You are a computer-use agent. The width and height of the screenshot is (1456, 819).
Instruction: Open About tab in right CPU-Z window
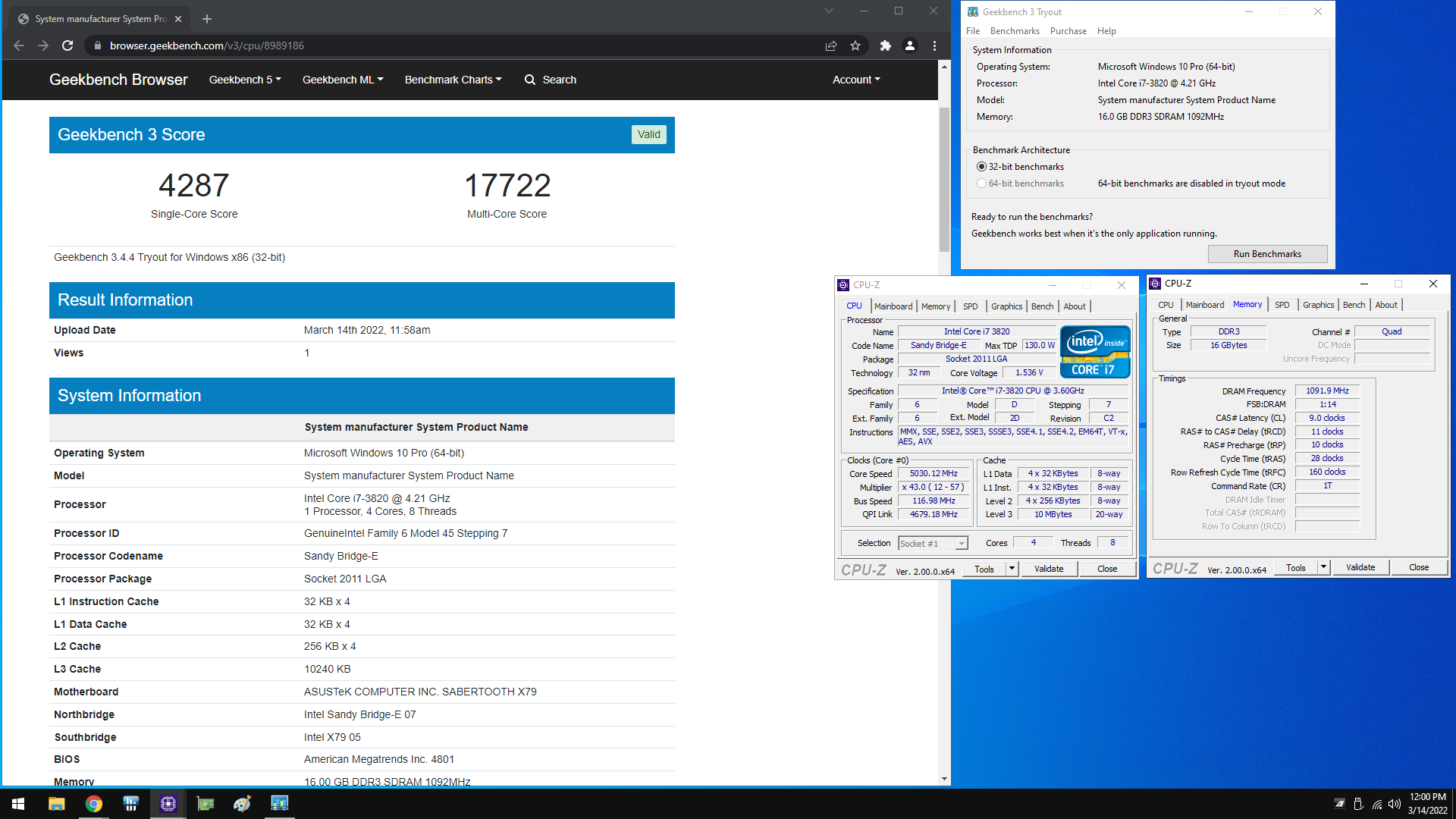pos(1386,305)
